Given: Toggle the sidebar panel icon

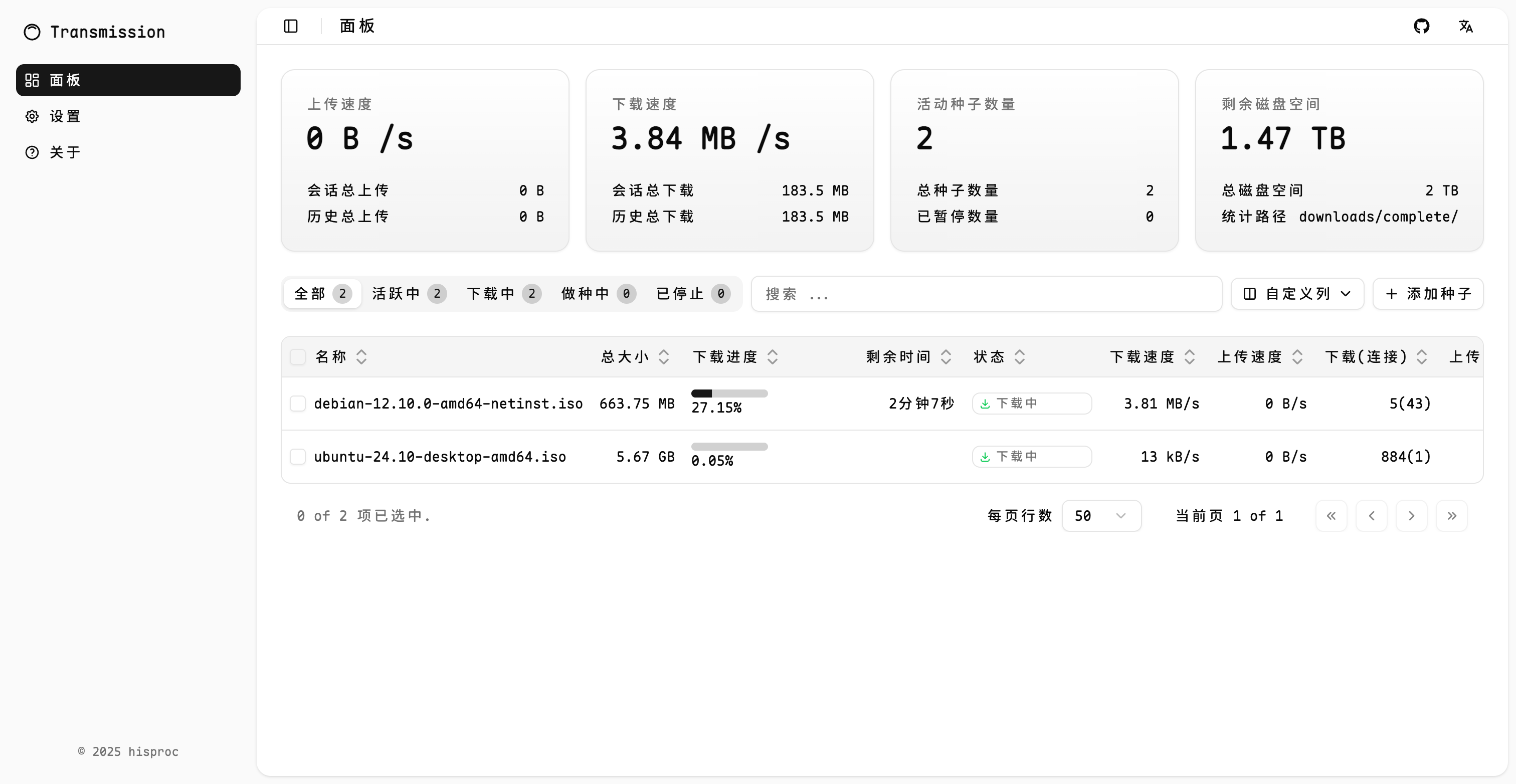Looking at the screenshot, I should [x=291, y=26].
